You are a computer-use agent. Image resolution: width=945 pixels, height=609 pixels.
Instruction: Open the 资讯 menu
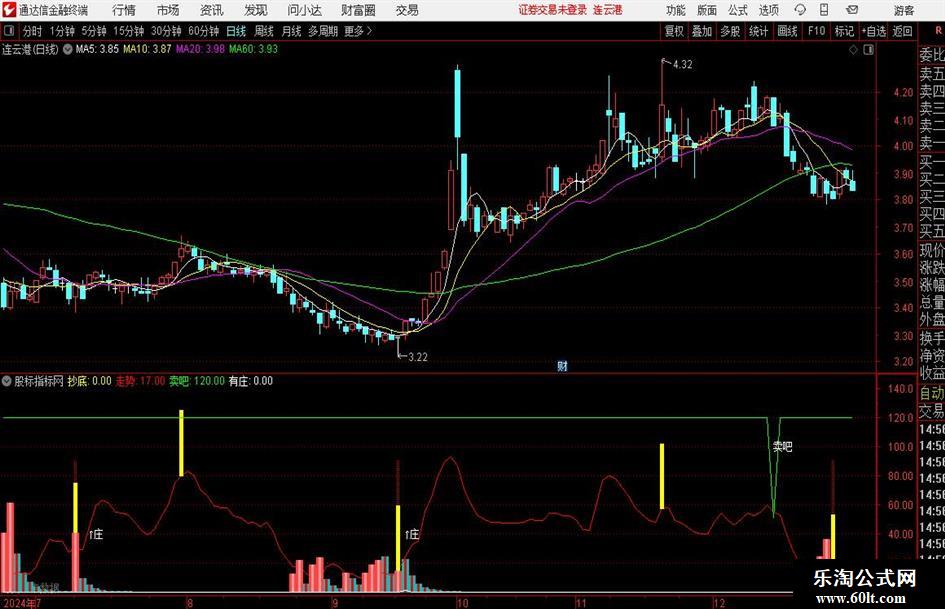tap(212, 10)
